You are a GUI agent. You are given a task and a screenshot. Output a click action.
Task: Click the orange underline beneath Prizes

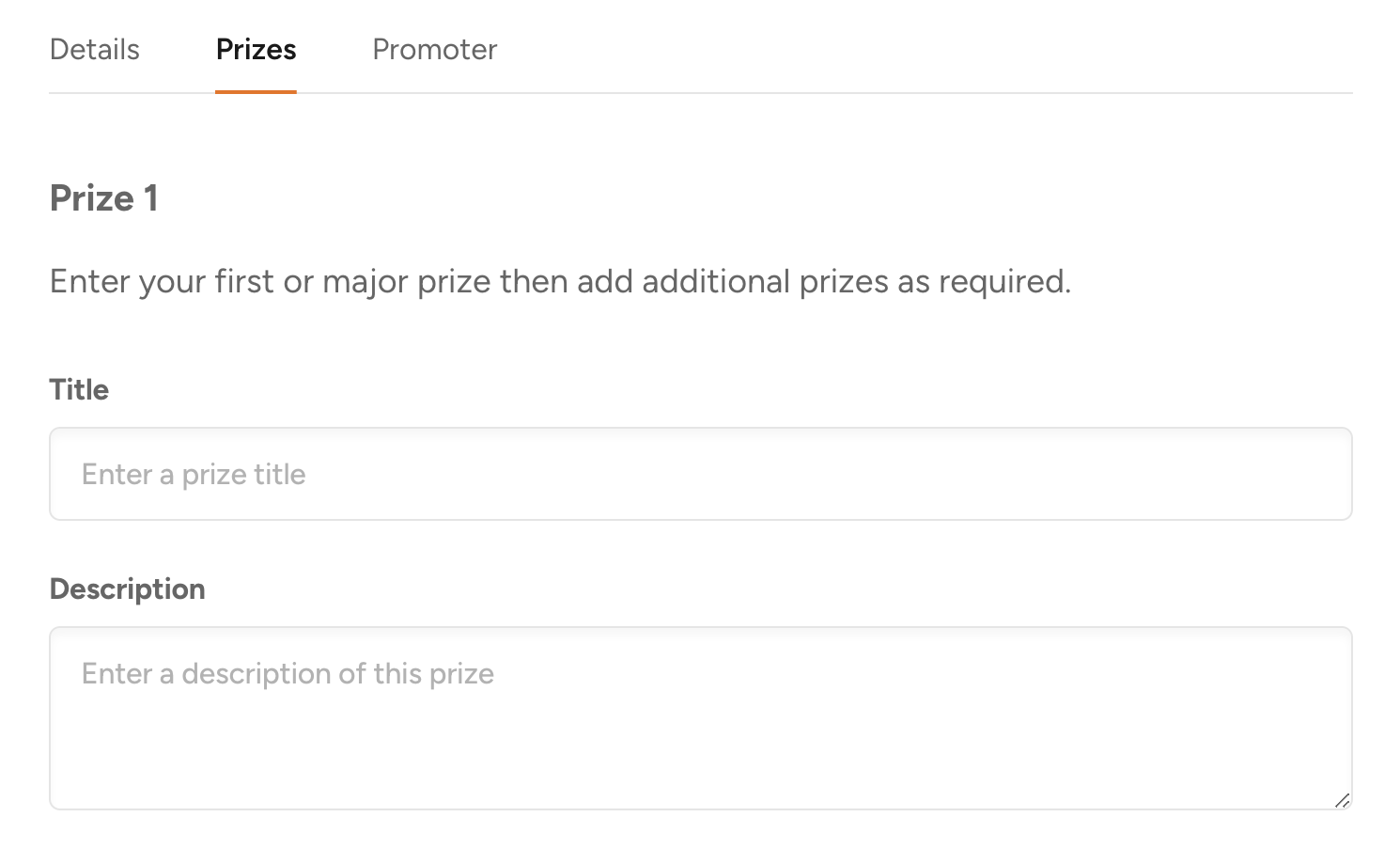[x=256, y=91]
